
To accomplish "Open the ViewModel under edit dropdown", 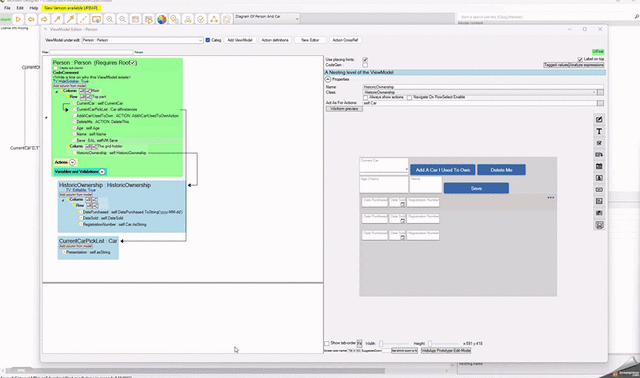I will coord(142,40).
